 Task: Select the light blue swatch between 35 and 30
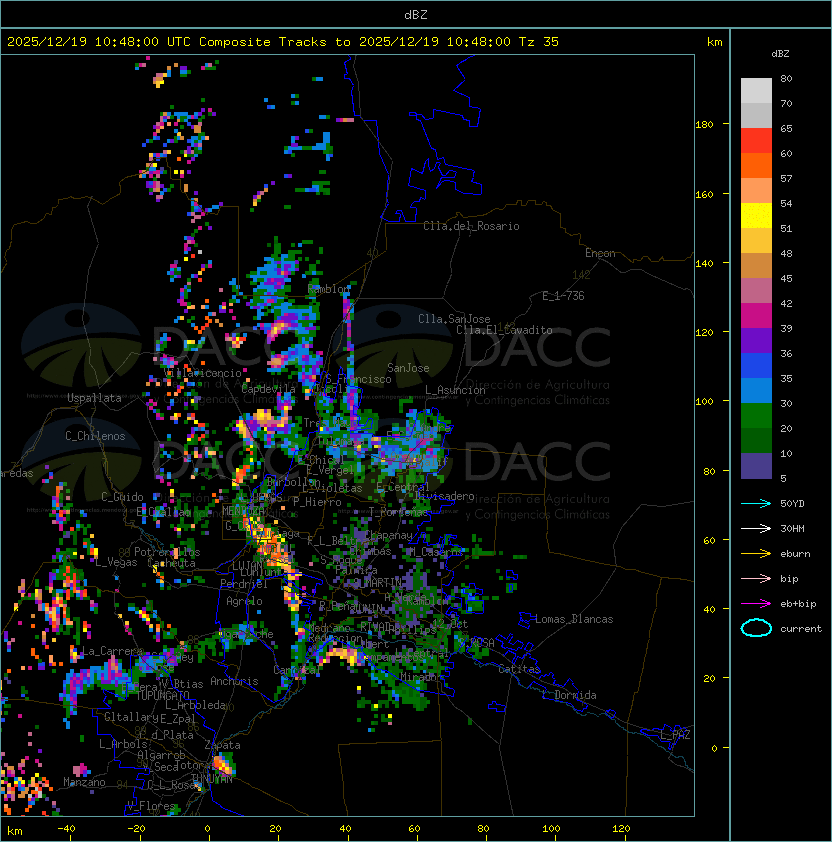tap(756, 391)
